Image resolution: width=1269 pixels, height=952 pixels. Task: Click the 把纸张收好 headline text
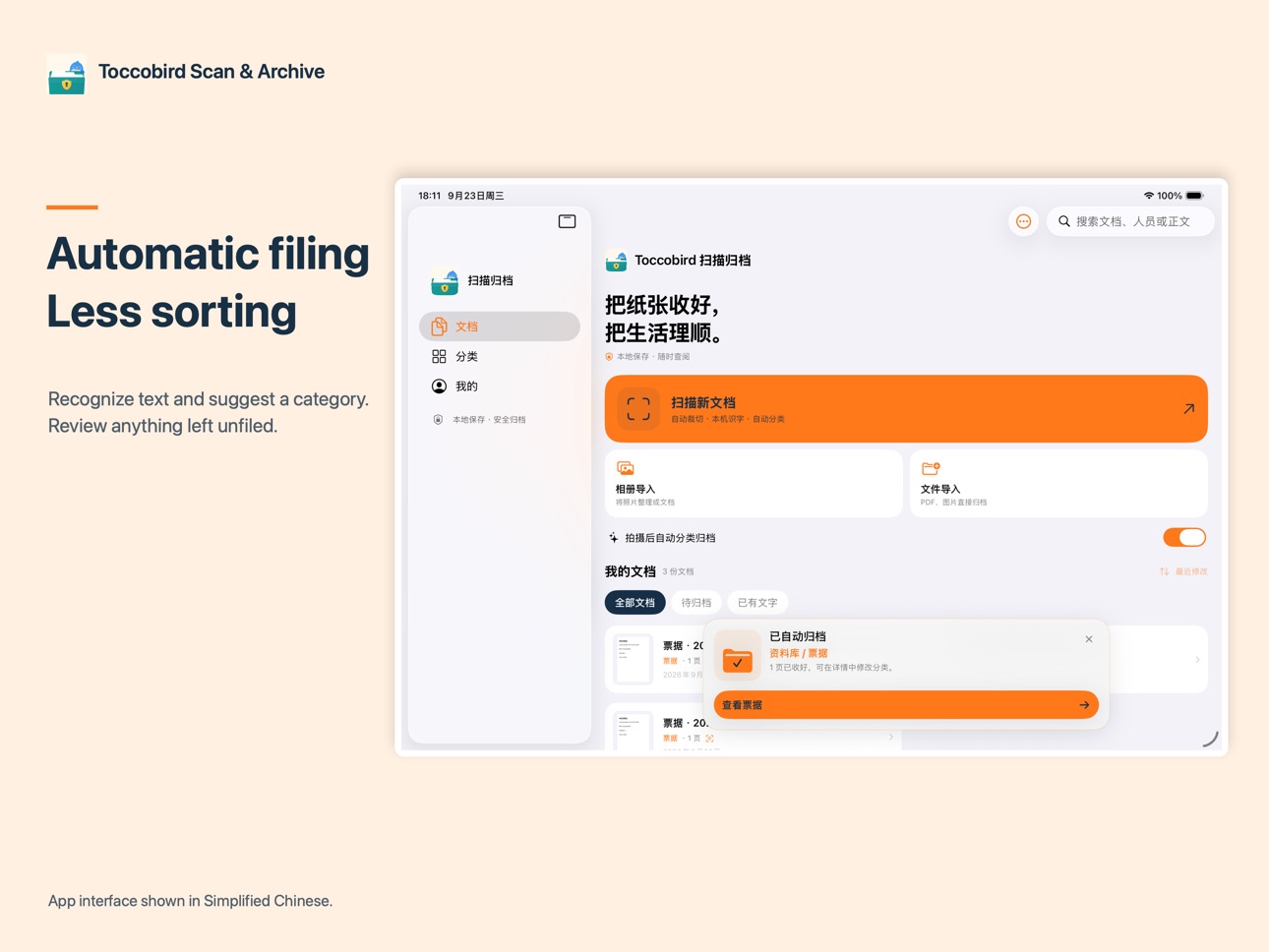pos(662,304)
